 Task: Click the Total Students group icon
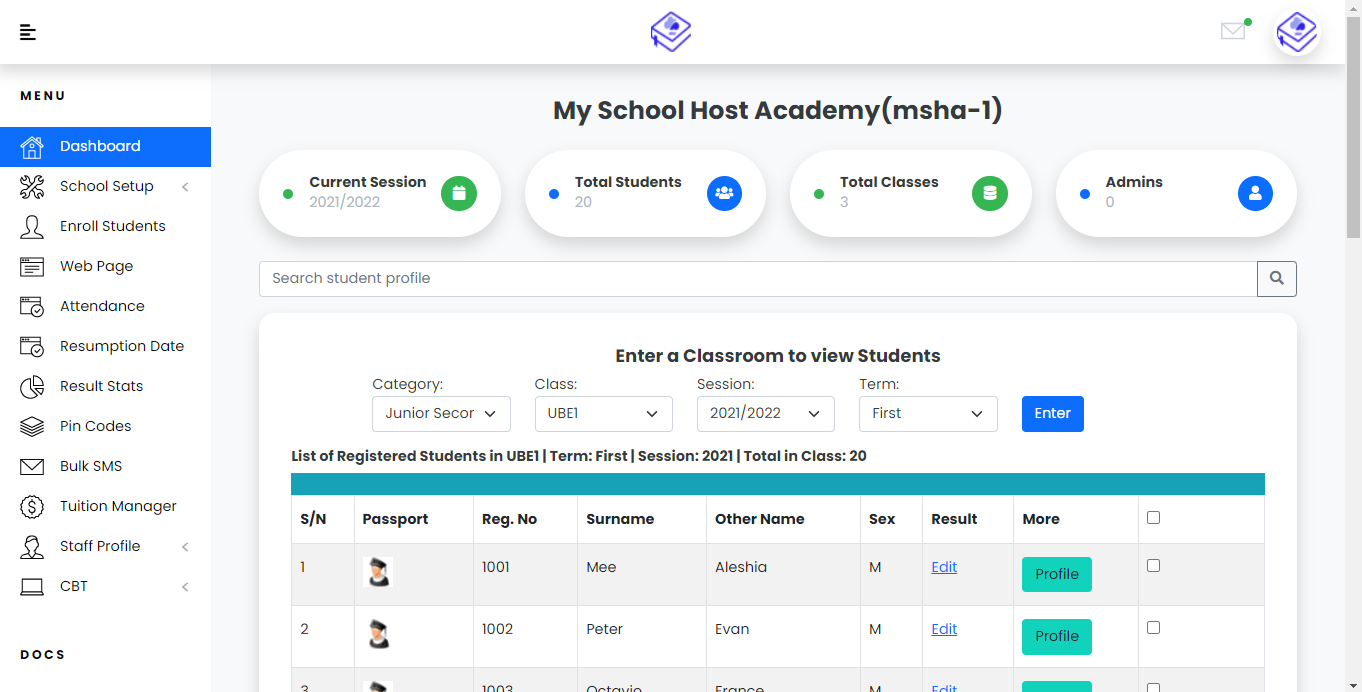tap(724, 193)
